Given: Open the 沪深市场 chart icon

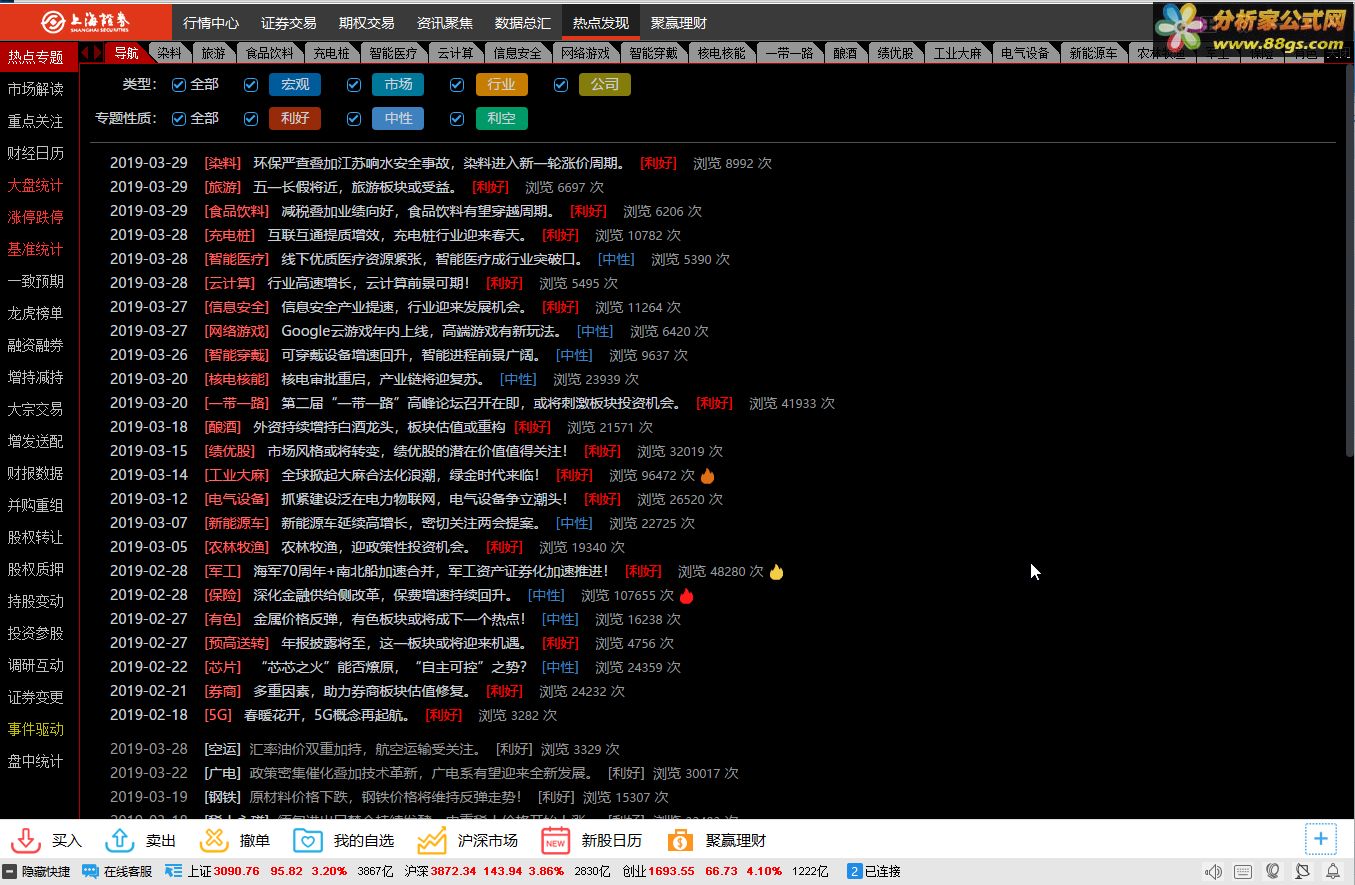Looking at the screenshot, I should click(x=432, y=840).
